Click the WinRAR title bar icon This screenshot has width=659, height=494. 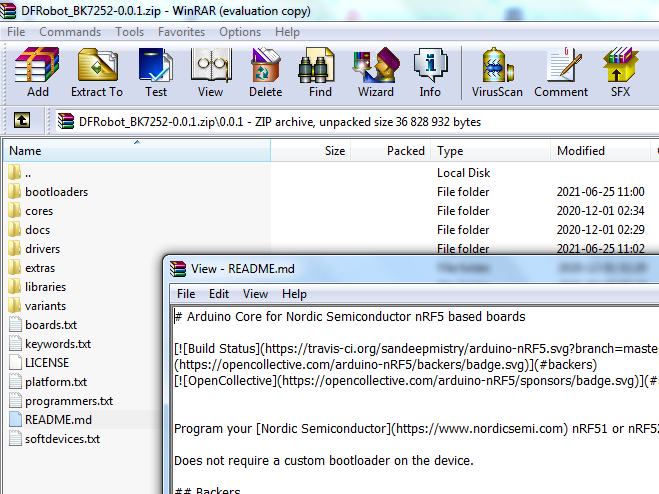tap(8, 10)
